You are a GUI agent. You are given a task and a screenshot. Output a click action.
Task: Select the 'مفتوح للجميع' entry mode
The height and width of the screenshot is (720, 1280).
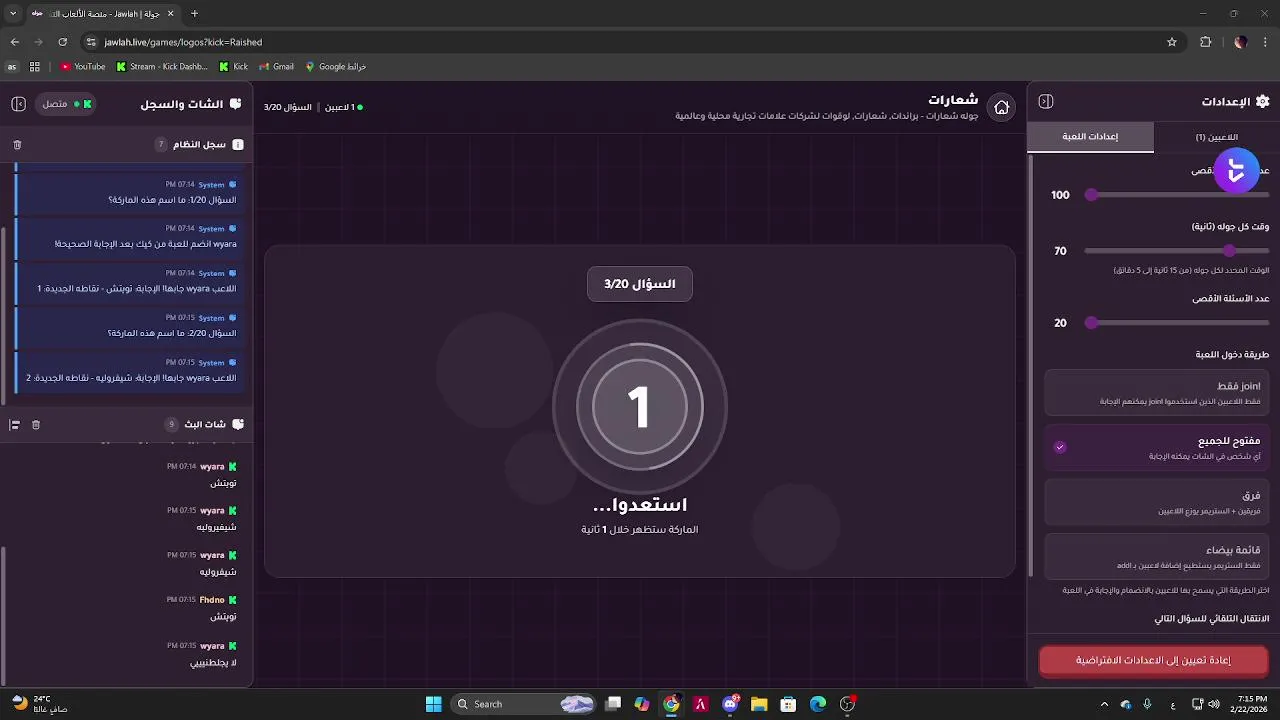click(1157, 447)
